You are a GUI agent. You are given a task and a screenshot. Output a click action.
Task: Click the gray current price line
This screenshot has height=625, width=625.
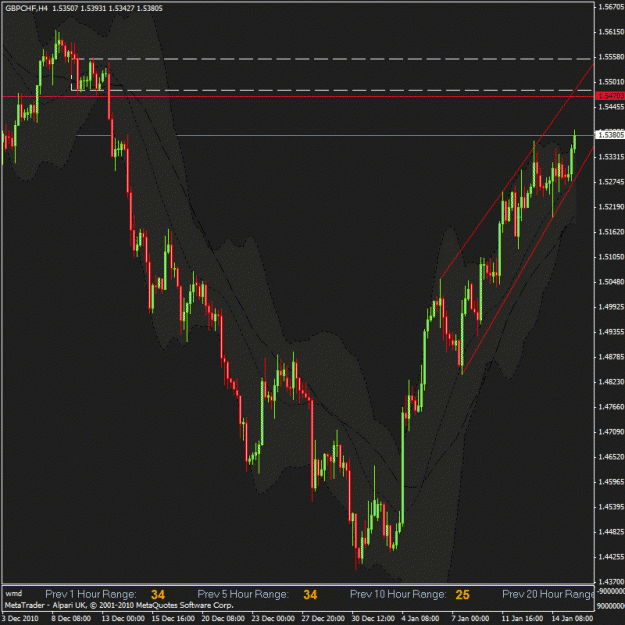click(334, 136)
